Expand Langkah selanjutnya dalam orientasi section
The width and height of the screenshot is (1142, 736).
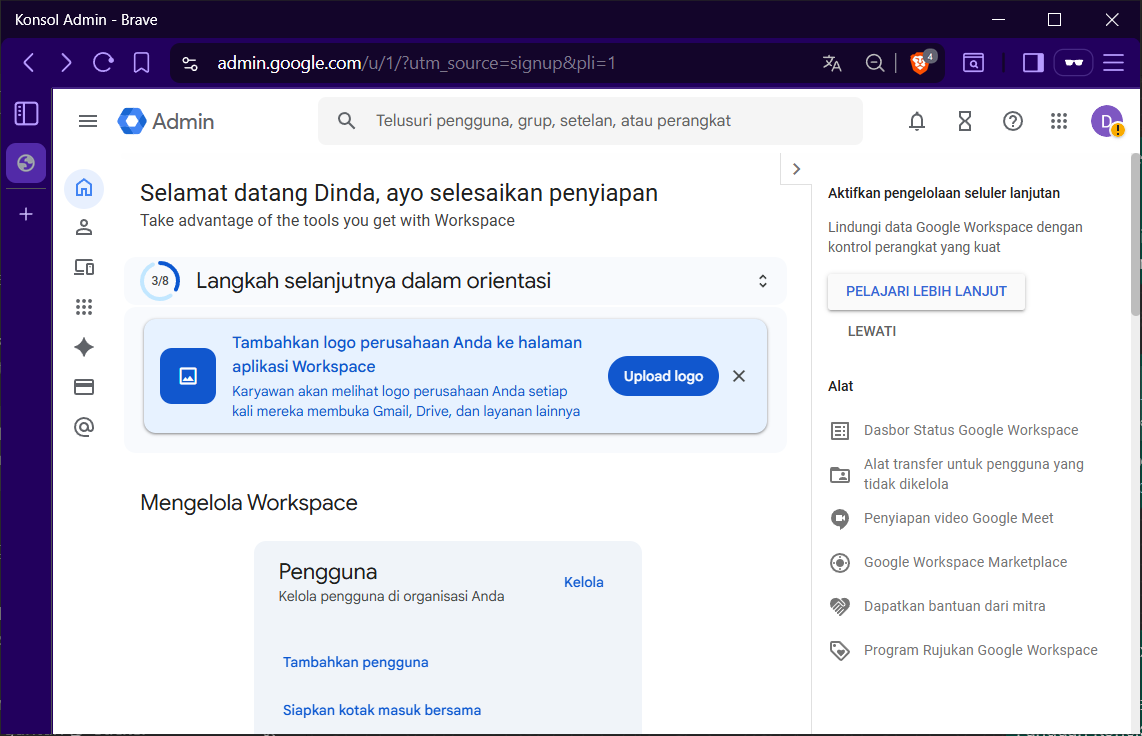763,281
